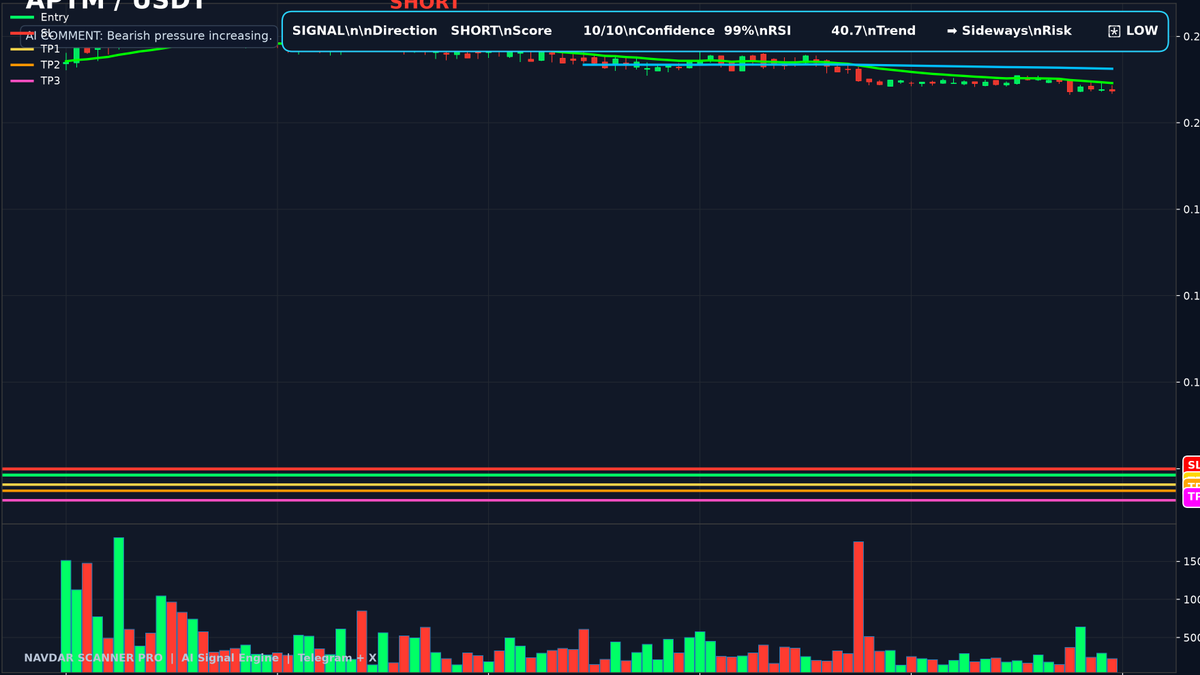Click the magenta TP3 price tag on right axis
The height and width of the screenshot is (675, 1200).
1191,497
